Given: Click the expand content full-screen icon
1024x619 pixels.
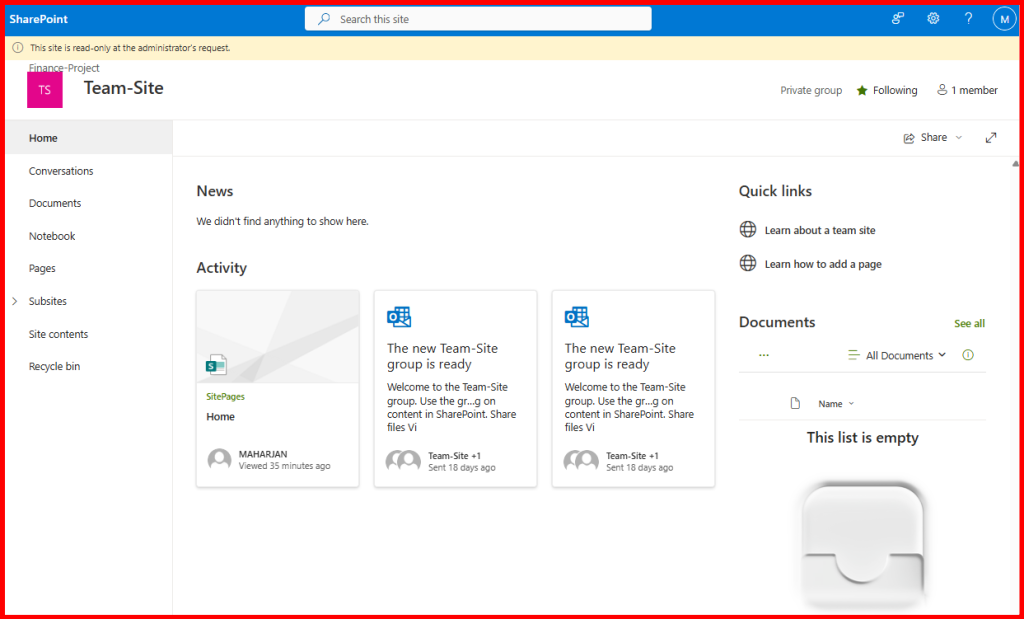Looking at the screenshot, I should click(x=991, y=138).
